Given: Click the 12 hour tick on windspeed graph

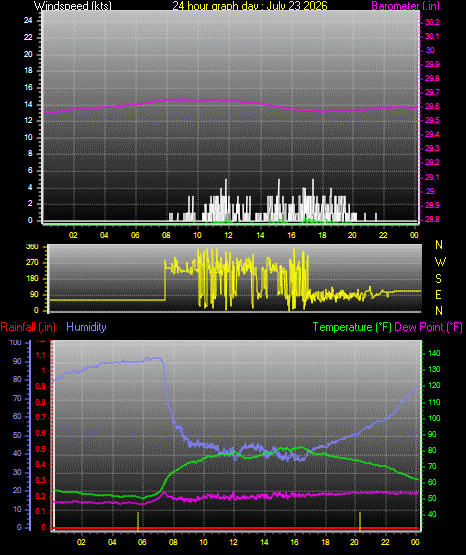Looking at the screenshot, I should 228,235.
